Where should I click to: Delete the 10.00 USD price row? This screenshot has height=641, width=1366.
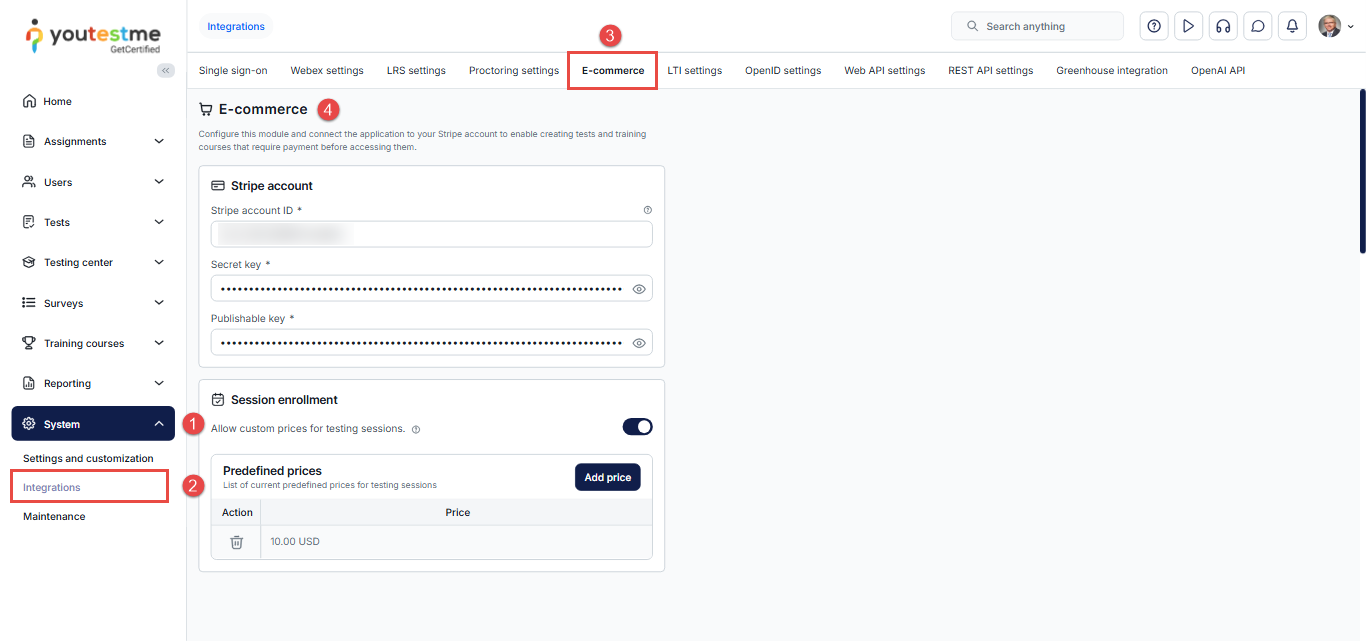(236, 542)
